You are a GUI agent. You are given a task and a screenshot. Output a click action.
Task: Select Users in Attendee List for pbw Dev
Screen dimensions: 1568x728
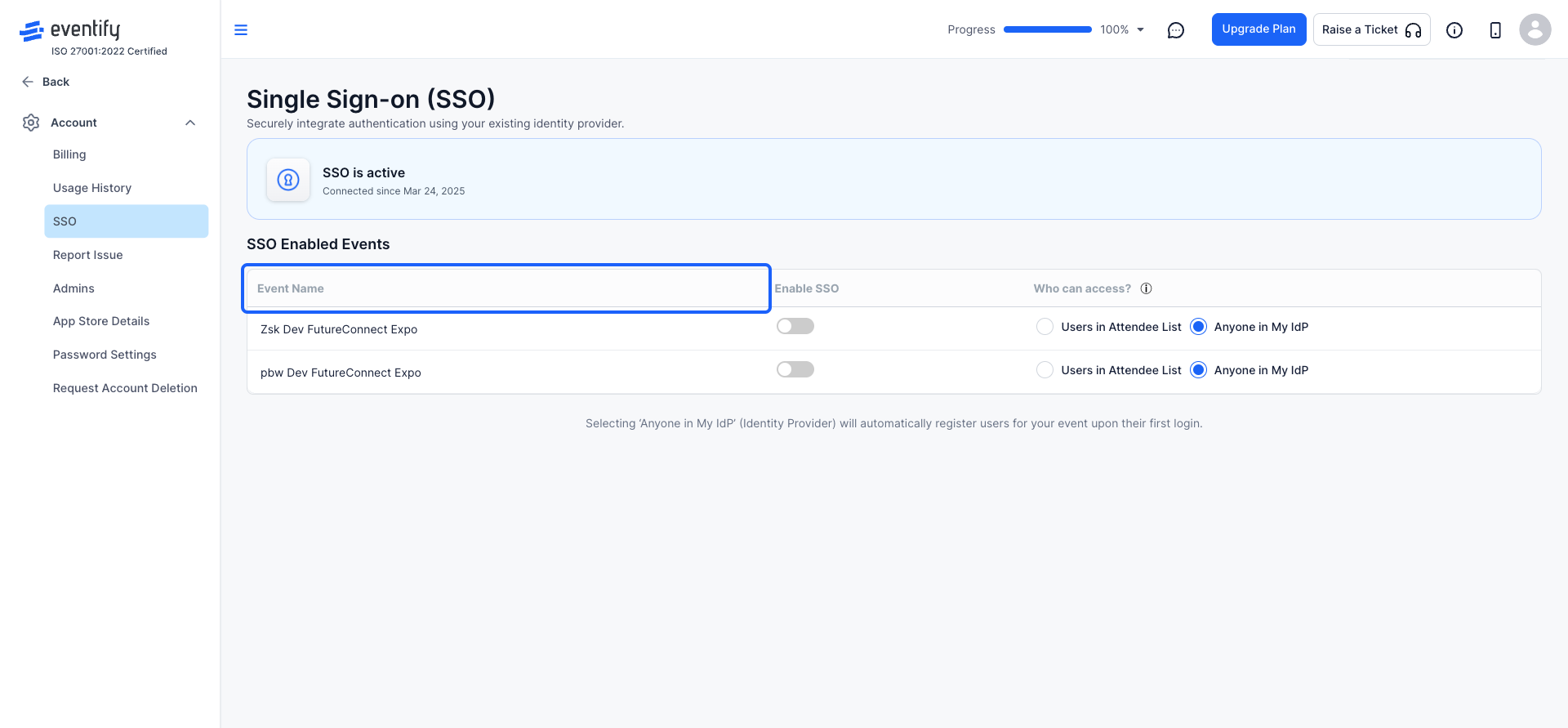(x=1045, y=370)
